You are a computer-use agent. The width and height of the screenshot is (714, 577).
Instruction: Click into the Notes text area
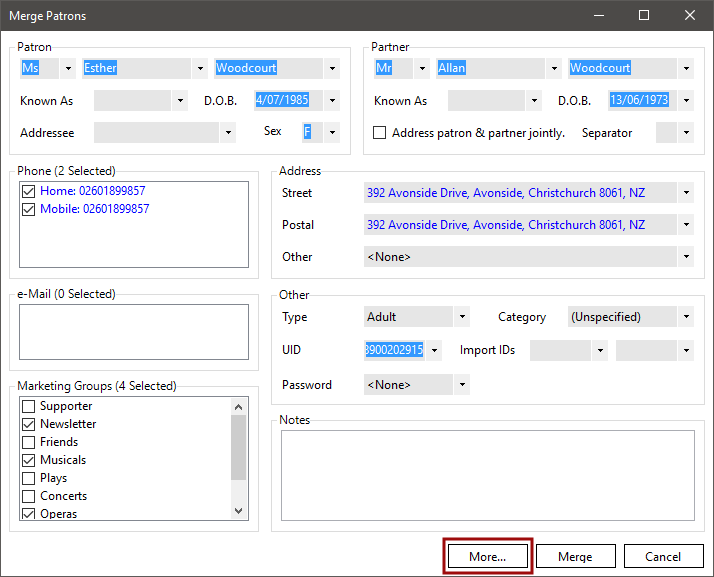(x=487, y=476)
